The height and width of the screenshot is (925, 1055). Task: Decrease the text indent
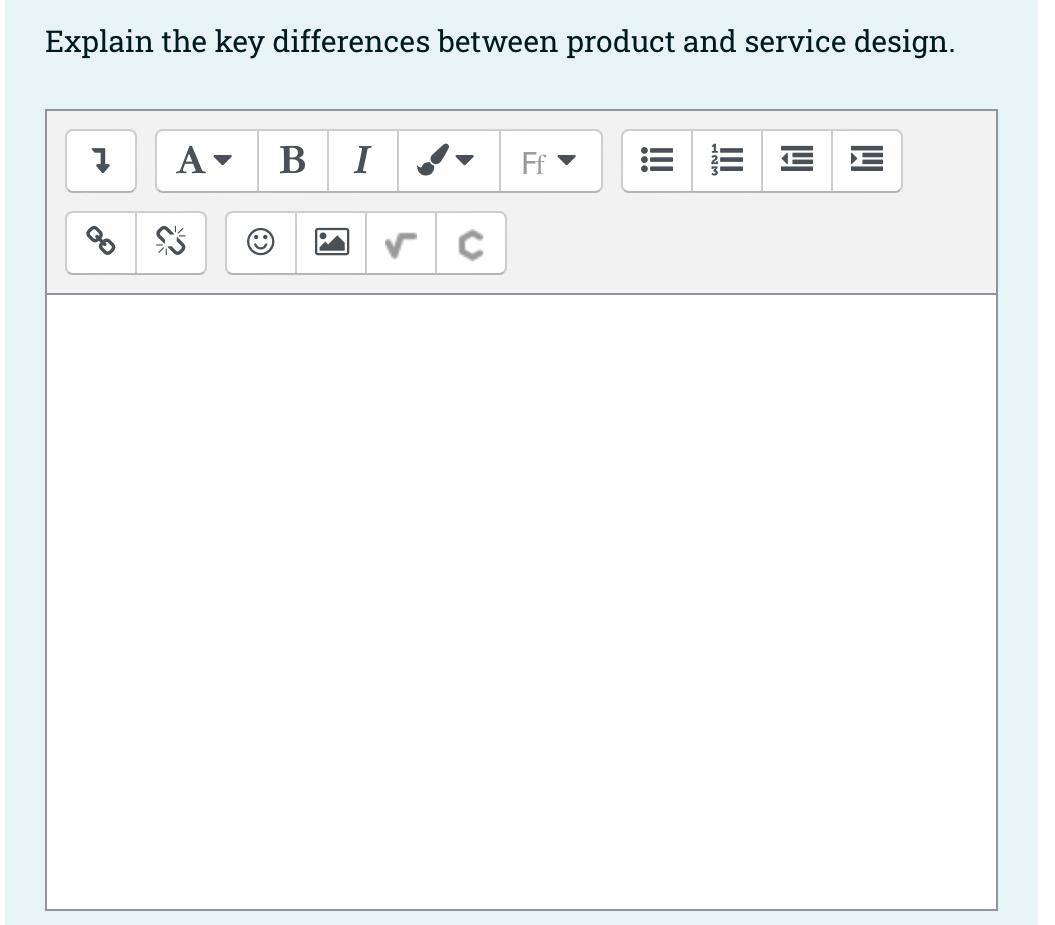coord(796,160)
